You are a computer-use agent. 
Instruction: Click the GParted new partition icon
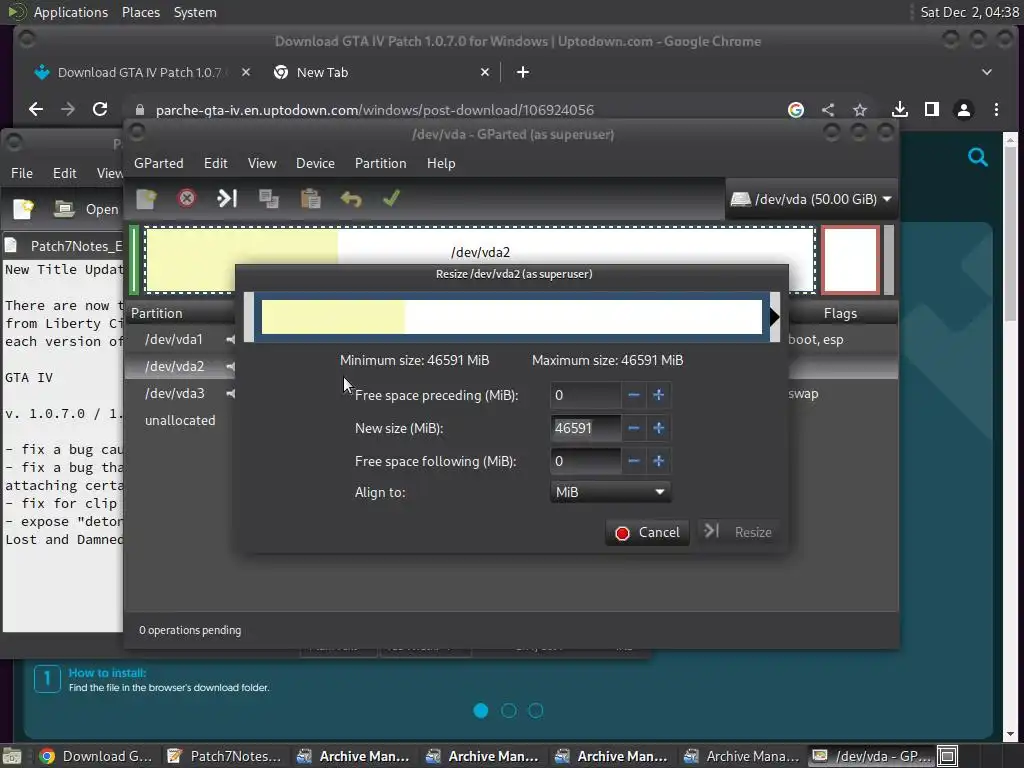click(x=146, y=199)
